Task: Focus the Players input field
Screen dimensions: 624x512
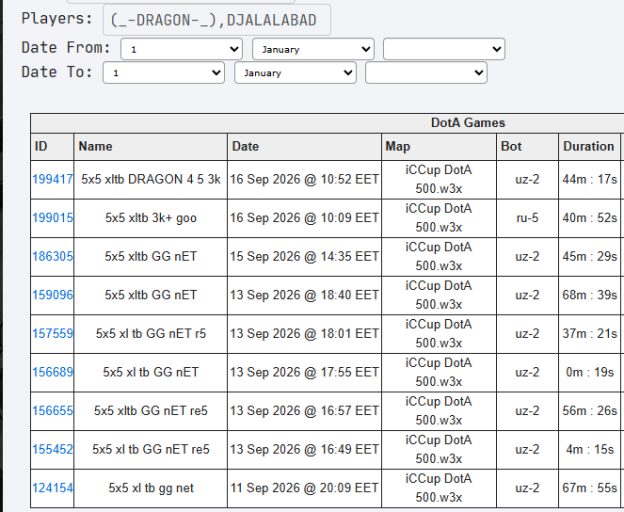Action: [216, 20]
